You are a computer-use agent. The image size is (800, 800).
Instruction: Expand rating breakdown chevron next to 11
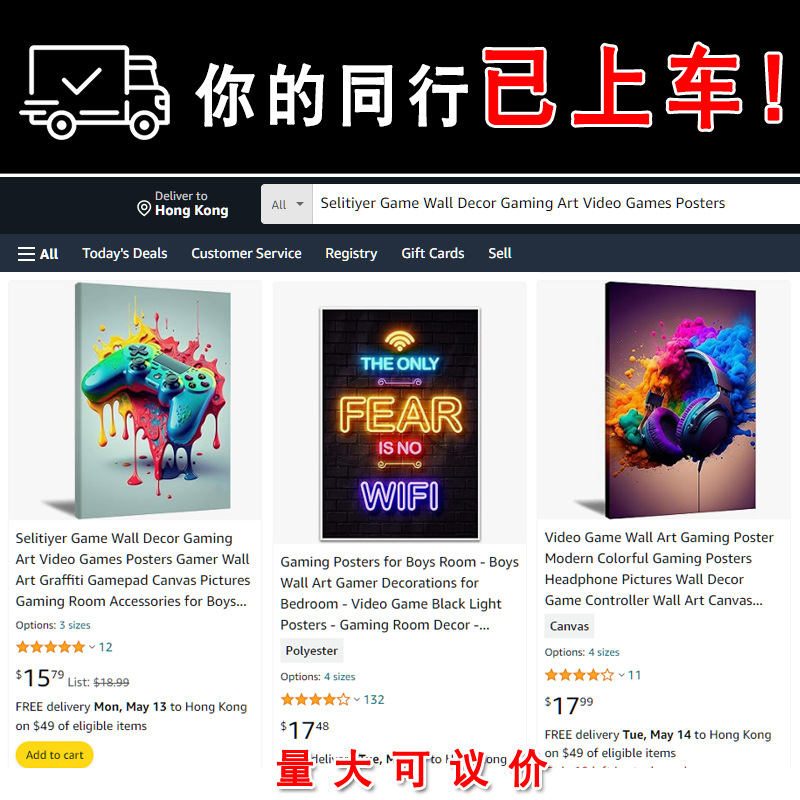coord(621,676)
